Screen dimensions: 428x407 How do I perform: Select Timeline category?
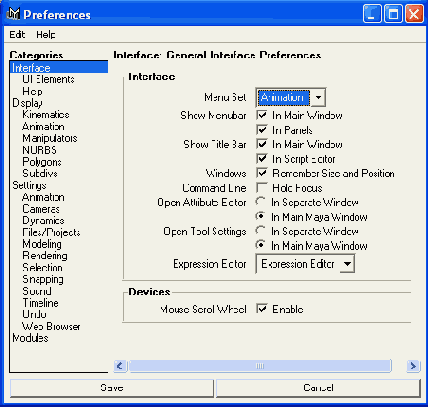click(40, 303)
